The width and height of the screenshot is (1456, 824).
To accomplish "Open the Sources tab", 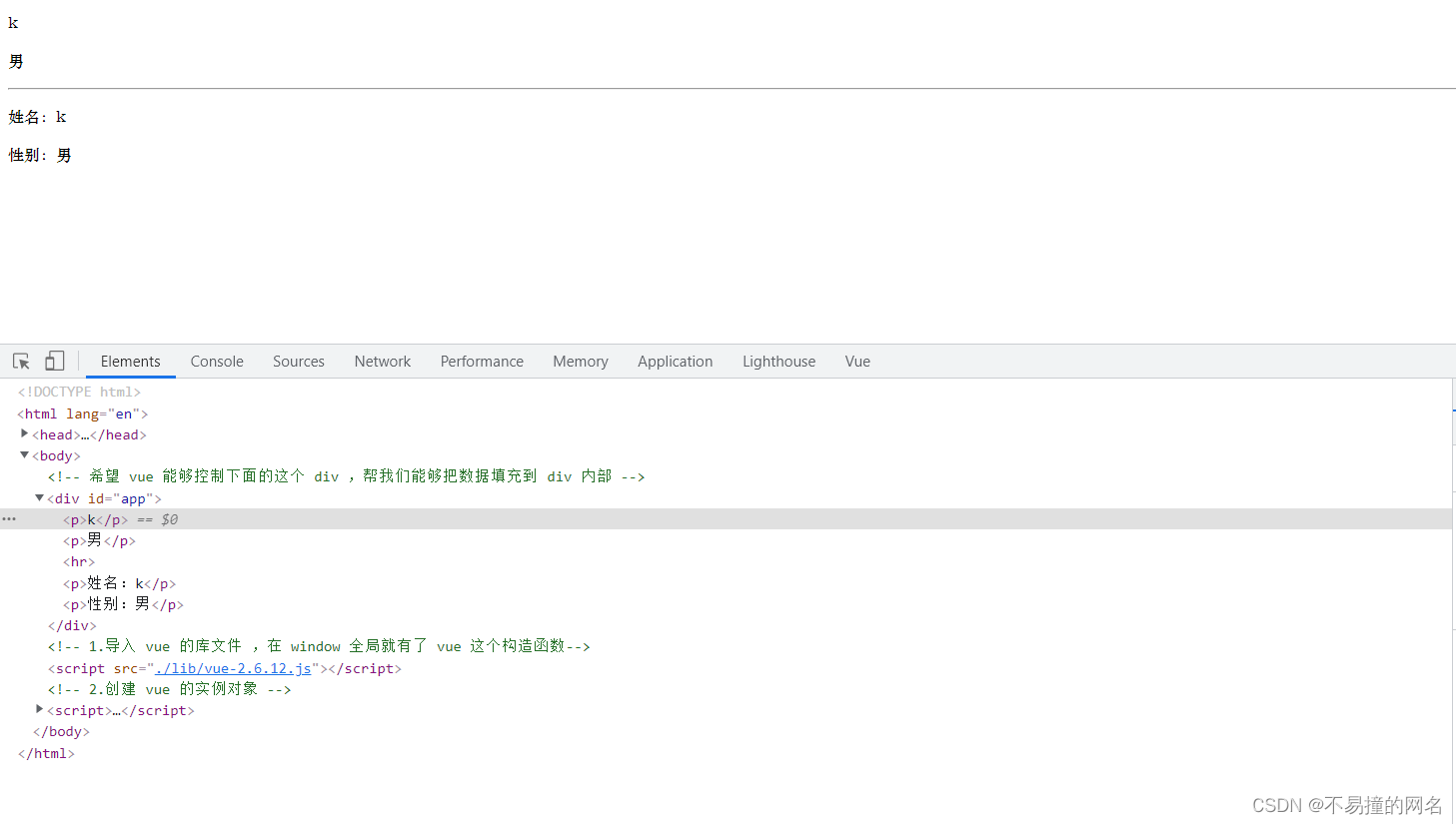I will pos(299,362).
